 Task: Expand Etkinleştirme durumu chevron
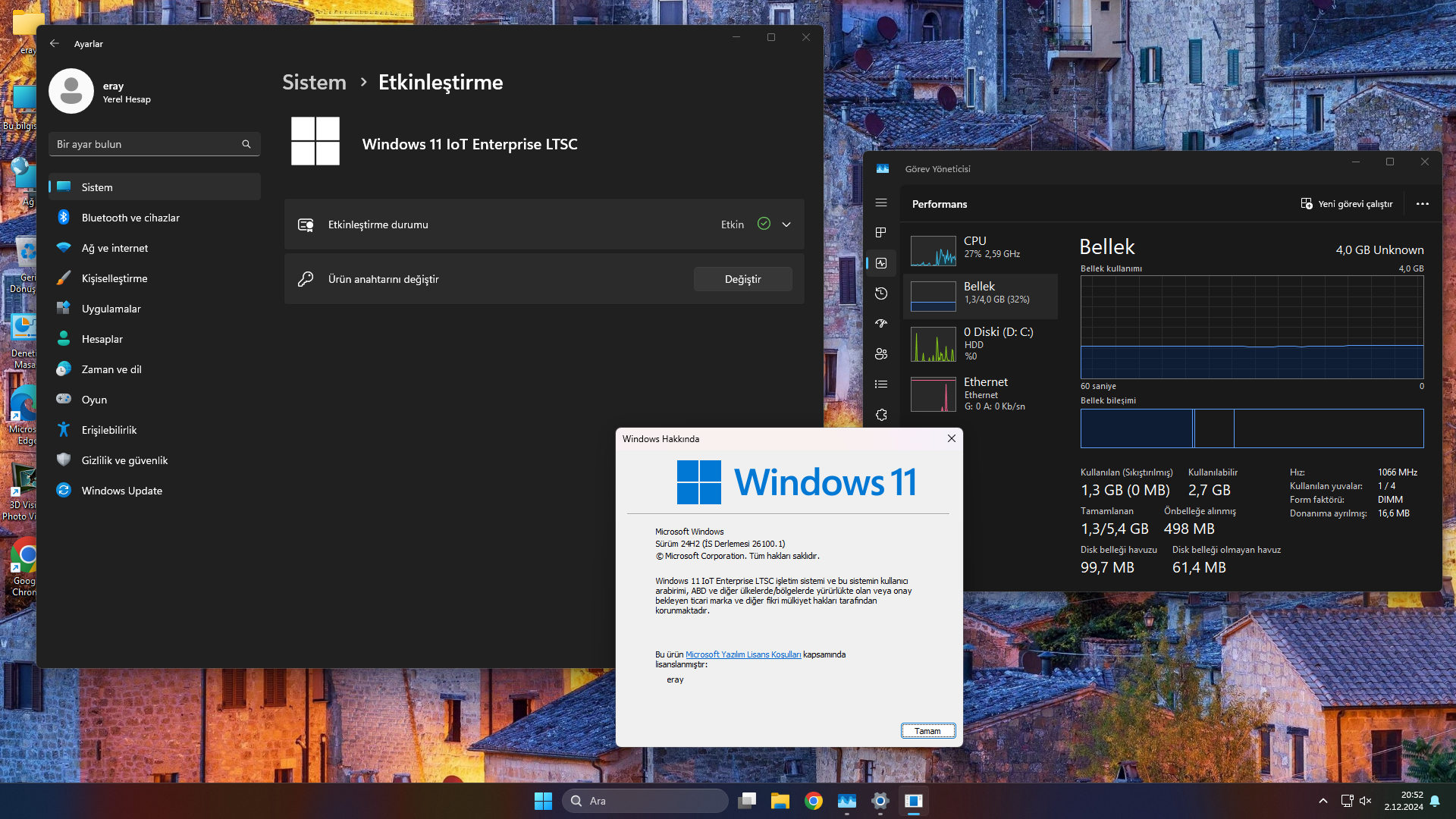786,224
